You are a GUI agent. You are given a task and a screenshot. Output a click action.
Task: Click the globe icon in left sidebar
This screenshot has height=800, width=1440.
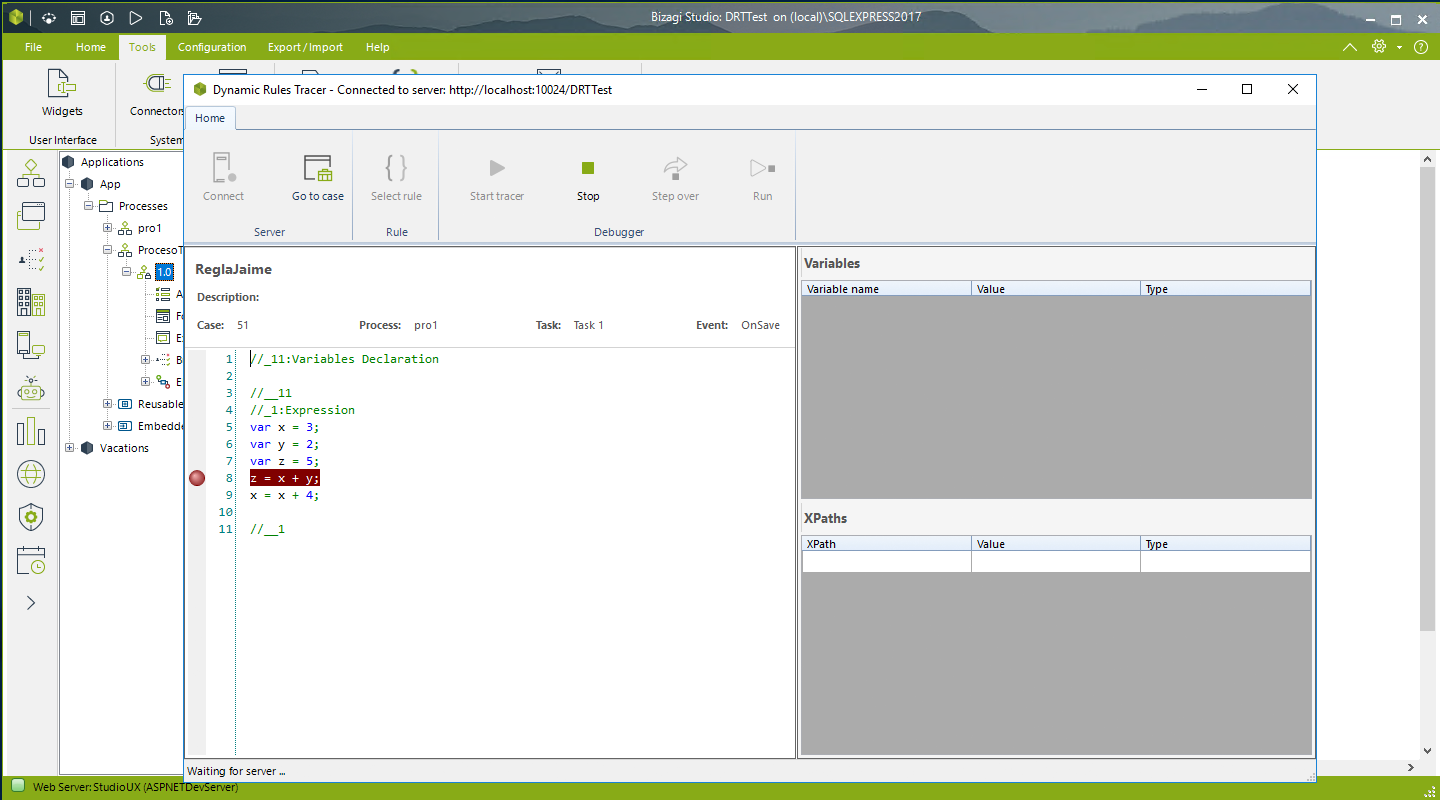31,475
